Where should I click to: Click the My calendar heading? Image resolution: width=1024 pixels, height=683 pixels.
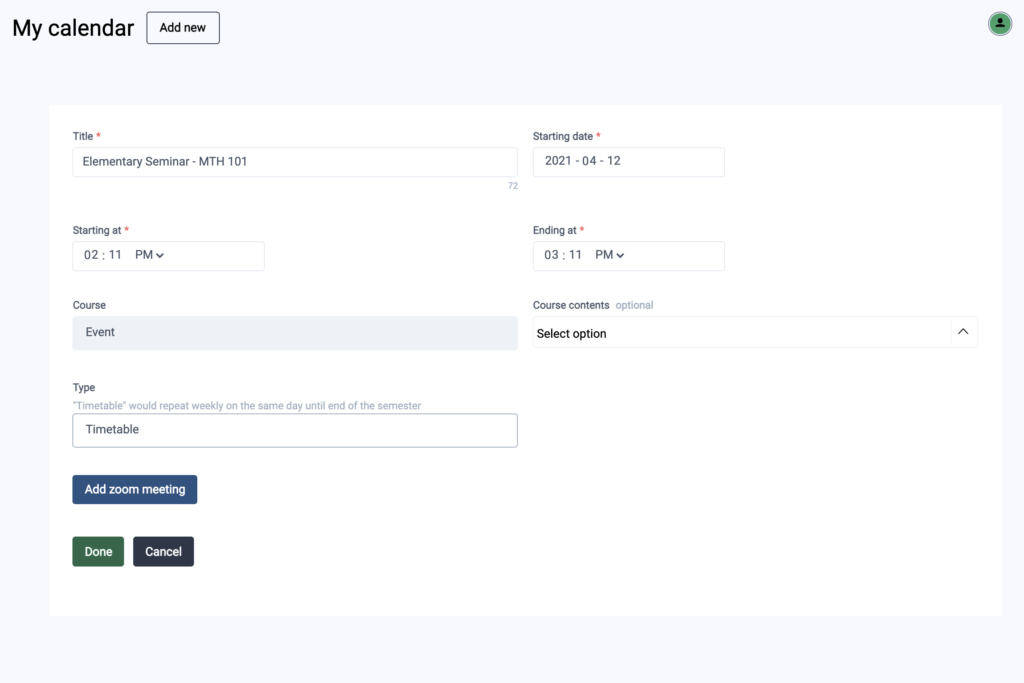point(71,28)
